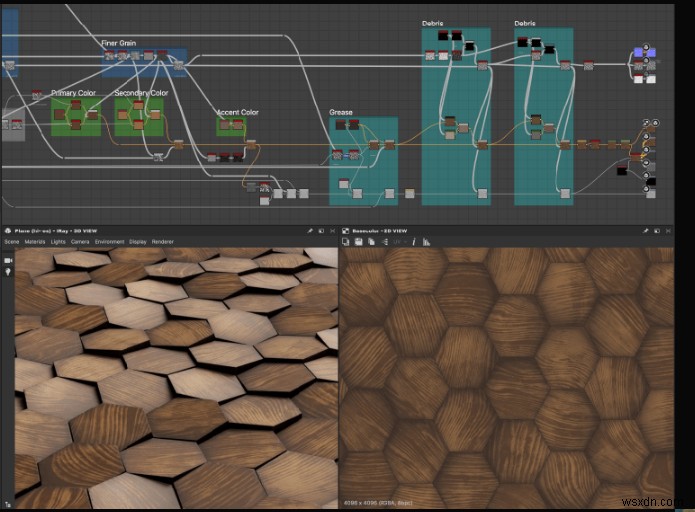Select the Secondary Color frame title
This screenshot has height=512, width=695.
140,93
